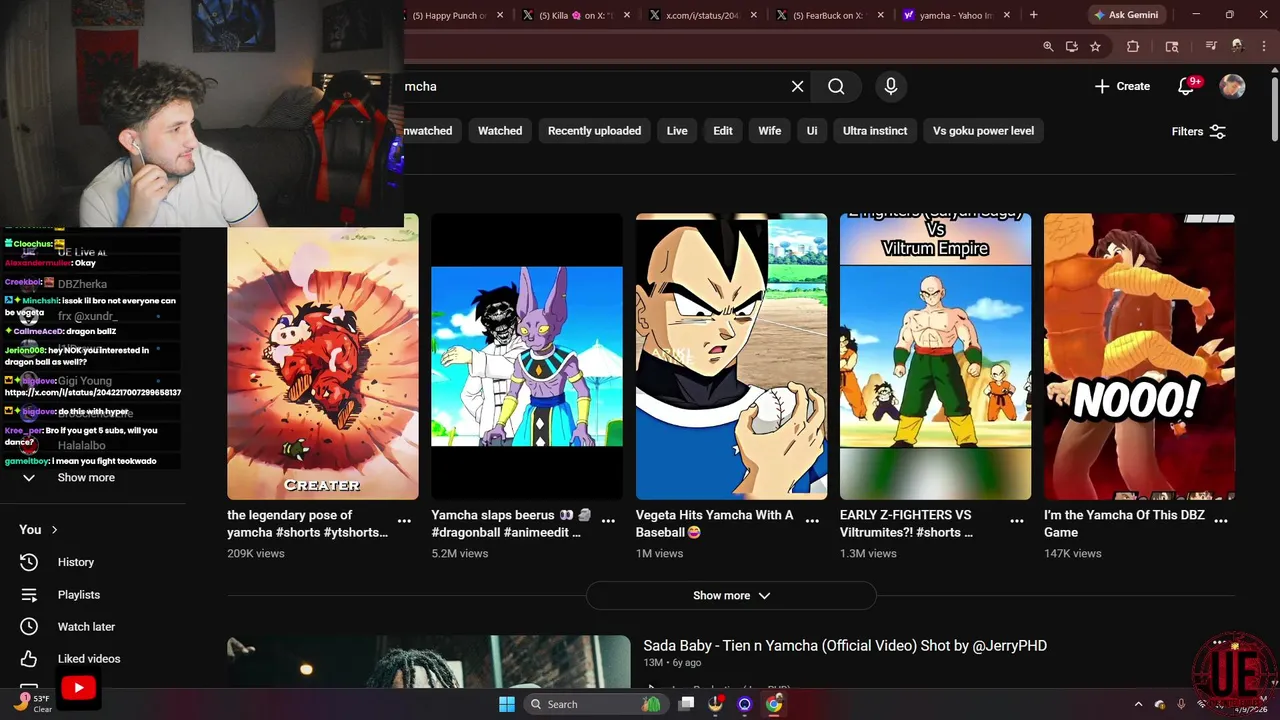Open YouTube notifications bell

[1187, 87]
